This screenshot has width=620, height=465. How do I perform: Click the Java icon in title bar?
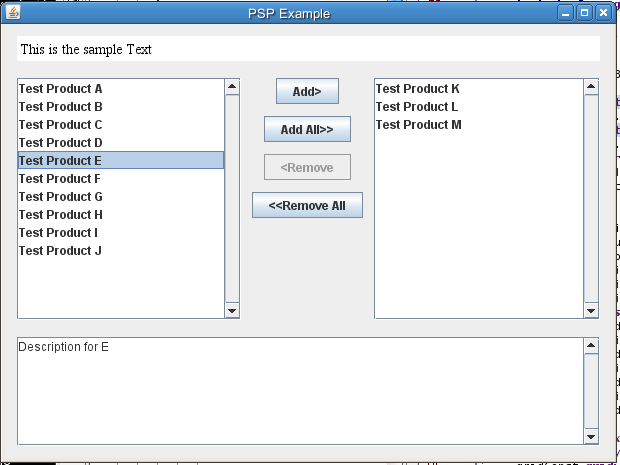pyautogui.click(x=13, y=13)
